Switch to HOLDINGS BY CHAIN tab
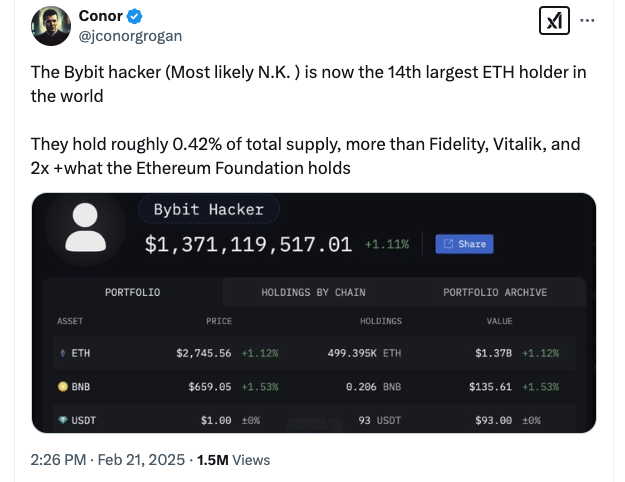625x482 pixels. coord(313,292)
